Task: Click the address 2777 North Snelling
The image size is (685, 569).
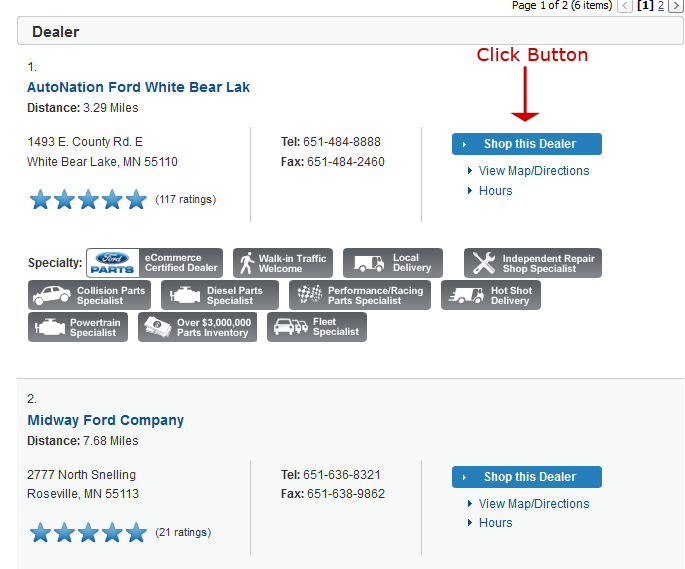Action: 81,475
